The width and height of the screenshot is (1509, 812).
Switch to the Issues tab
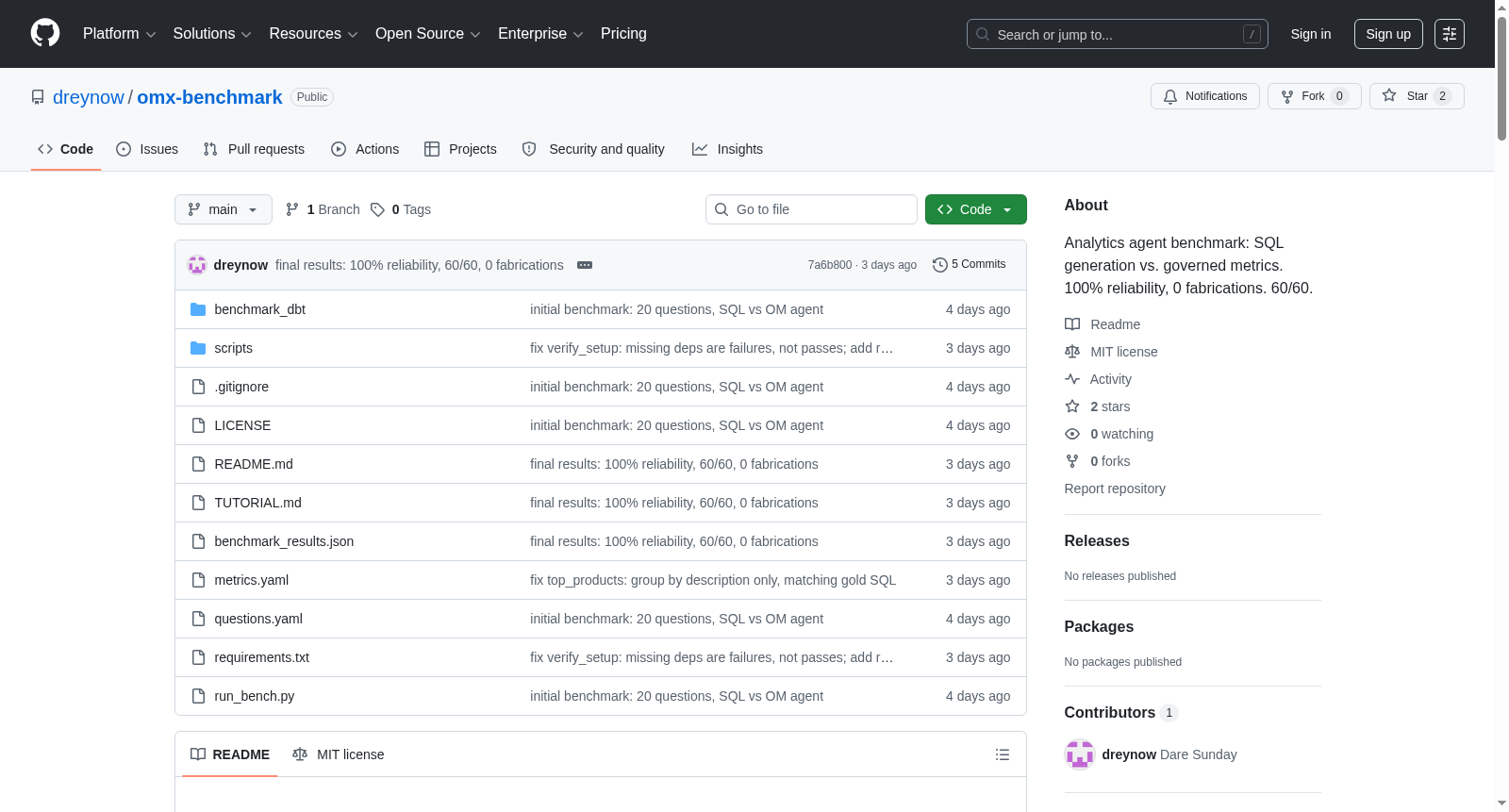(147, 149)
